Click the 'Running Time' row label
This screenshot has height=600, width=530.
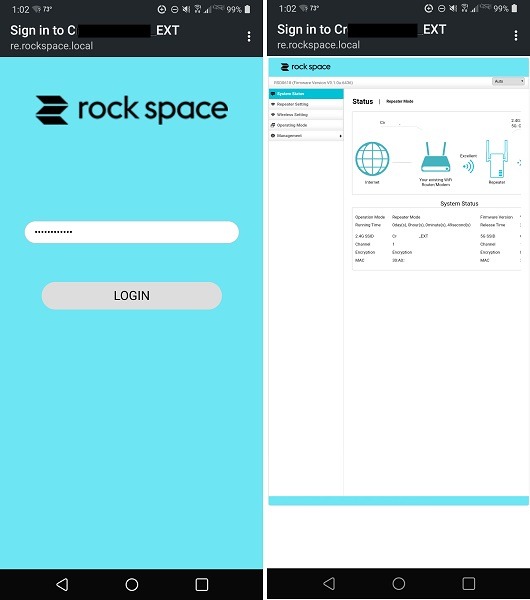(x=367, y=225)
